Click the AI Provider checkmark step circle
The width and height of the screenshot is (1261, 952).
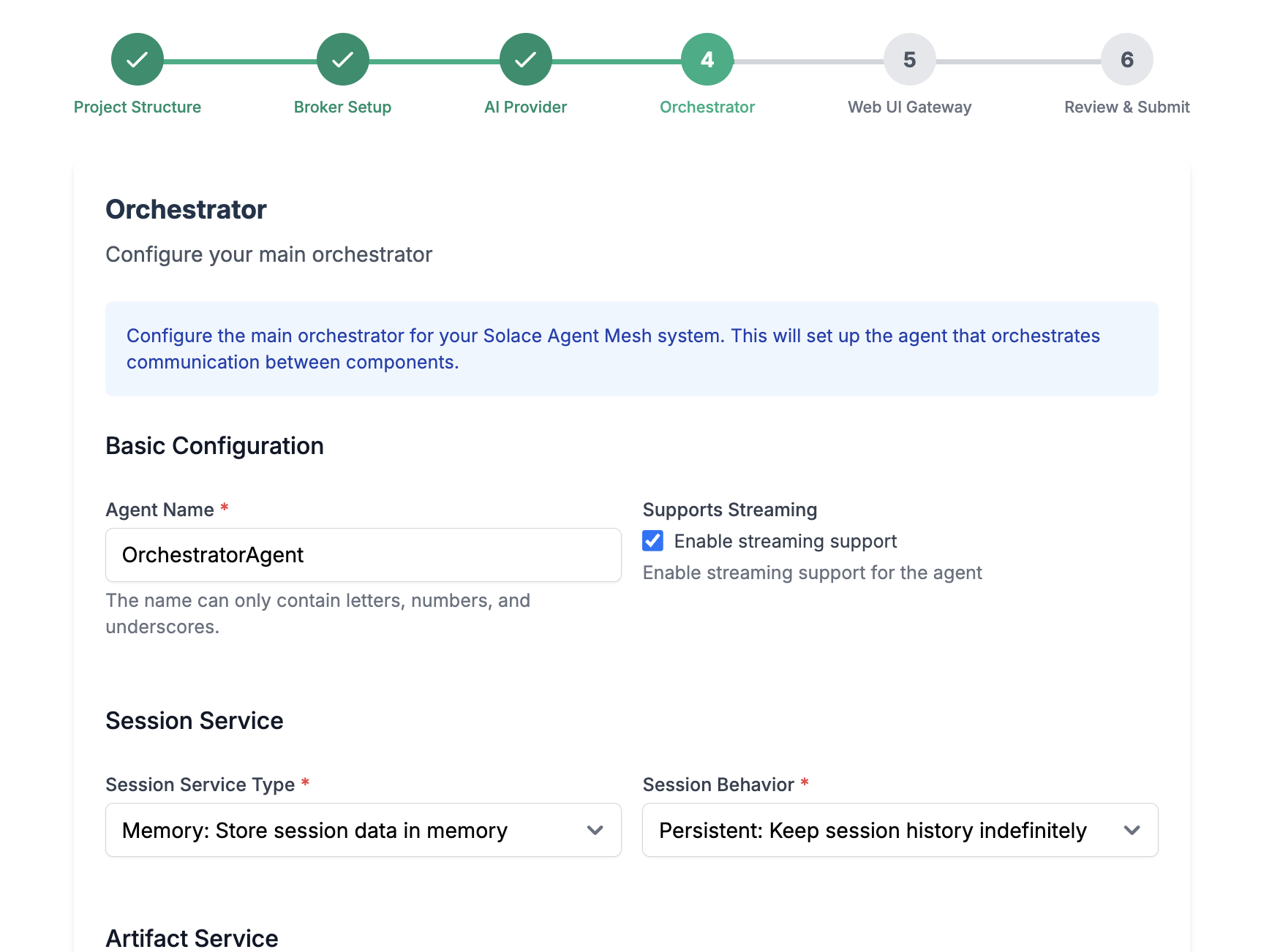coord(525,59)
